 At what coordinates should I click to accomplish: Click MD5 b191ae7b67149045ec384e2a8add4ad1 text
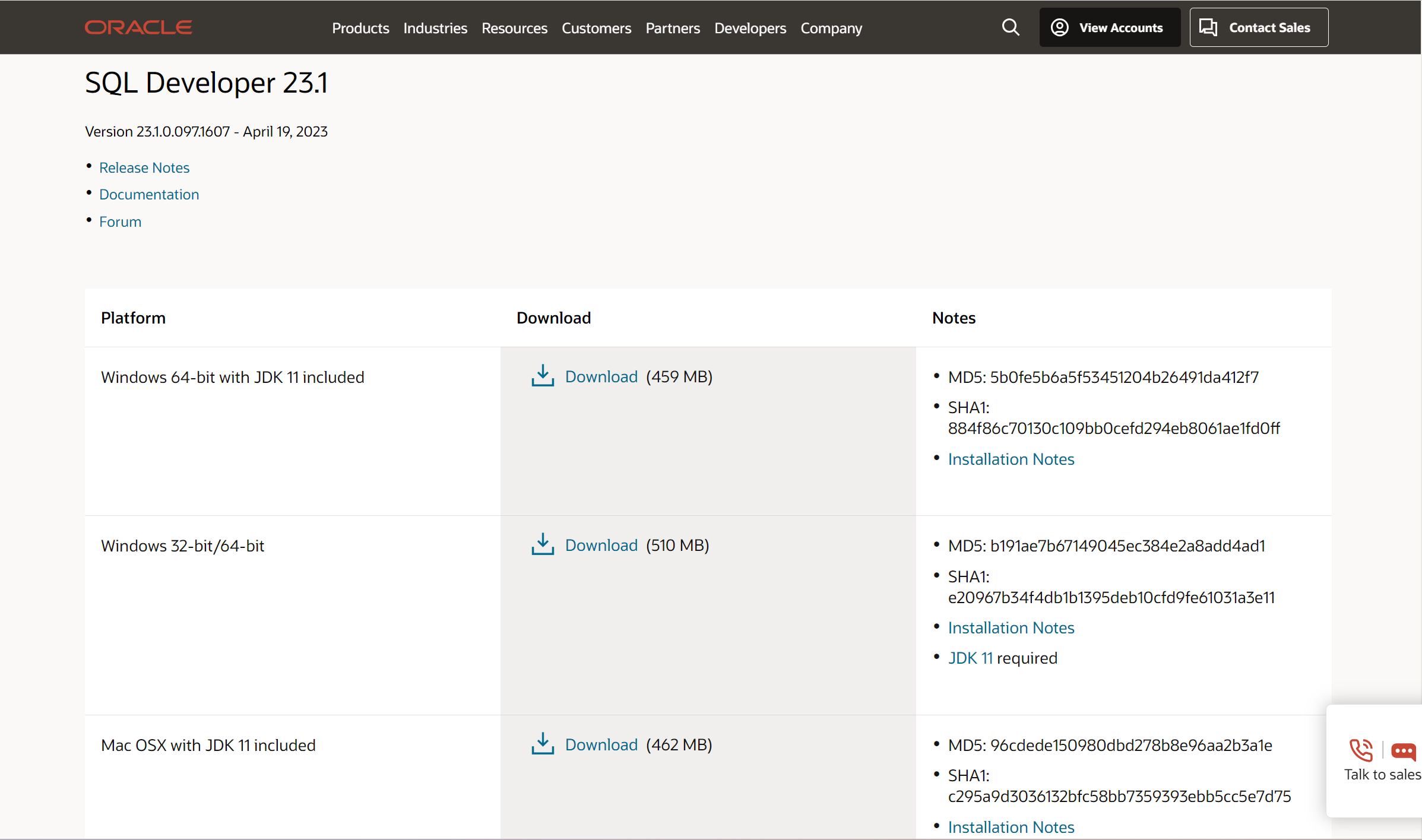click(x=1106, y=546)
